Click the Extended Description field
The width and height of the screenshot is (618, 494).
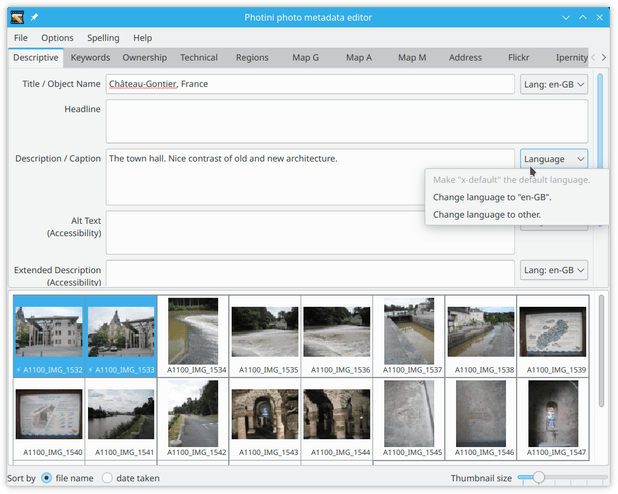pyautogui.click(x=310, y=273)
